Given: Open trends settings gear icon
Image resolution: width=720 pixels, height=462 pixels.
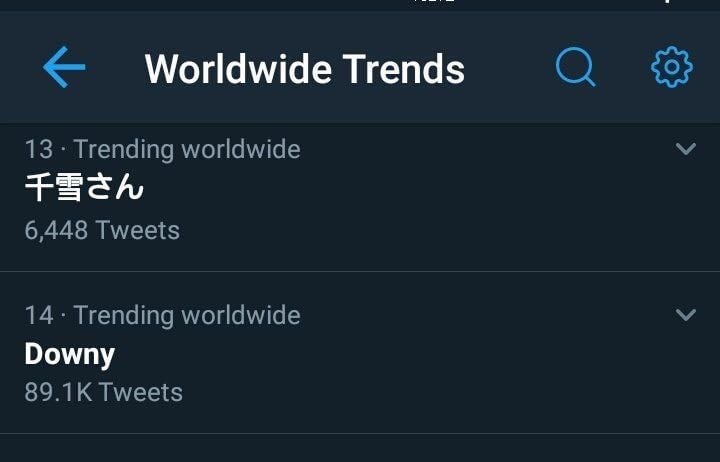Looking at the screenshot, I should [671, 69].
